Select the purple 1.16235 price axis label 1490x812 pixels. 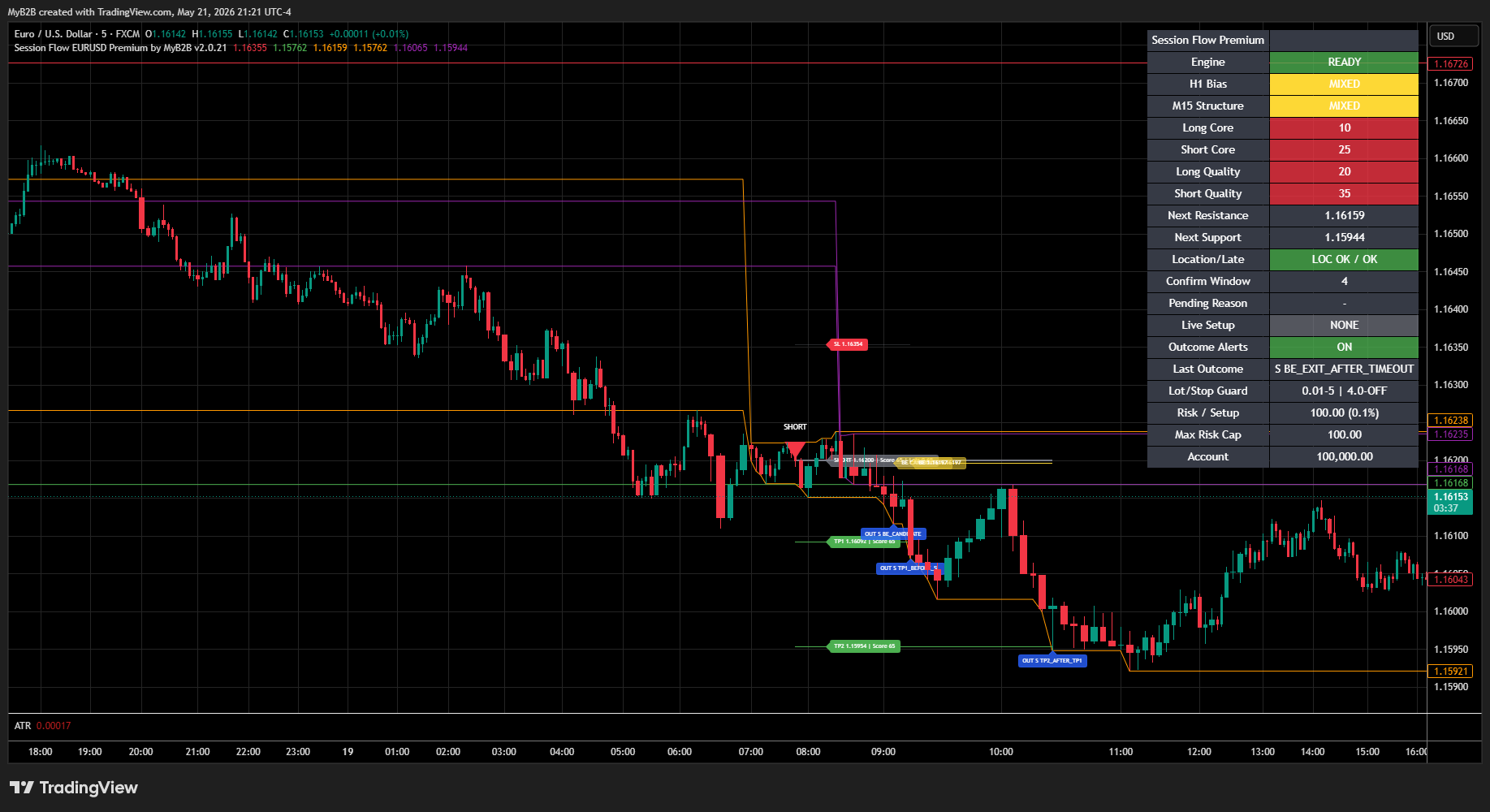point(1450,434)
